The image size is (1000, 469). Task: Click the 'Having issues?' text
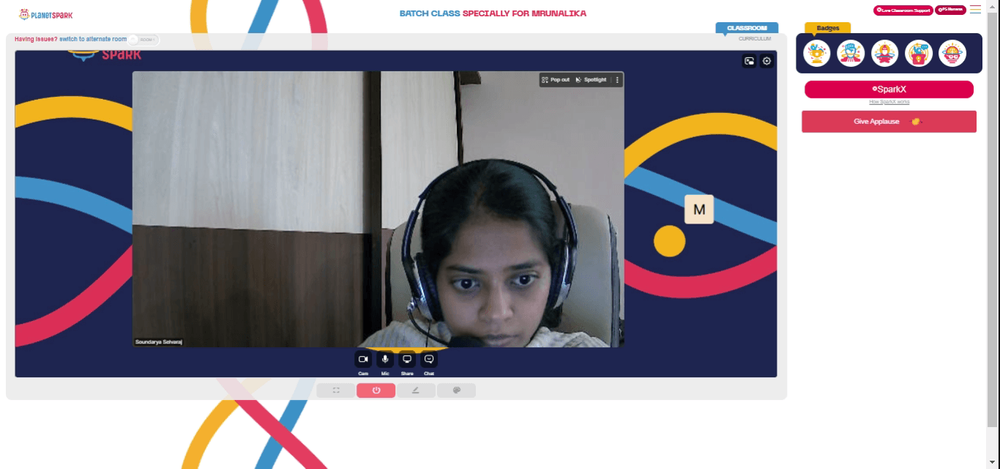[x=36, y=40]
